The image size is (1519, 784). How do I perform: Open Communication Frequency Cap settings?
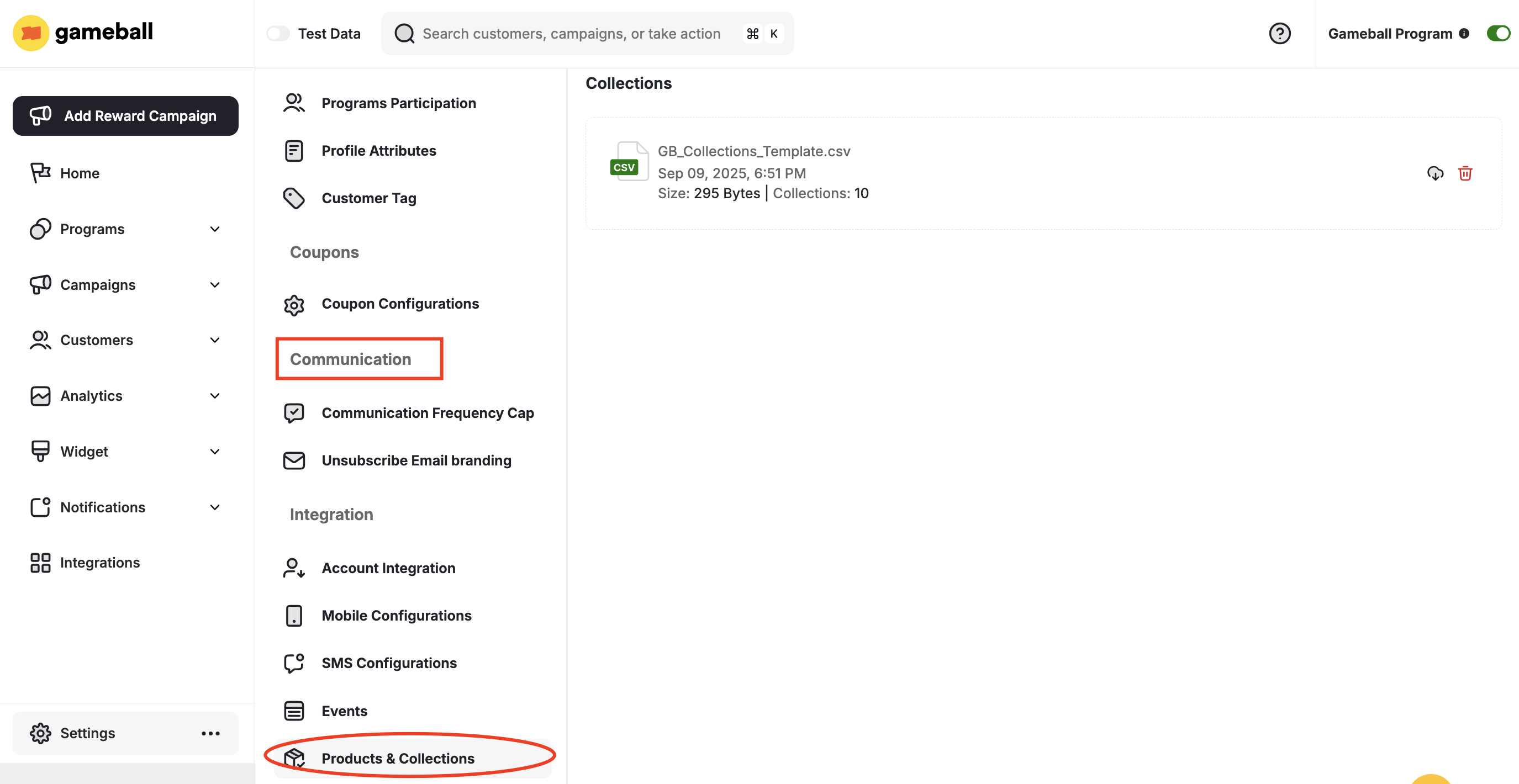point(427,412)
